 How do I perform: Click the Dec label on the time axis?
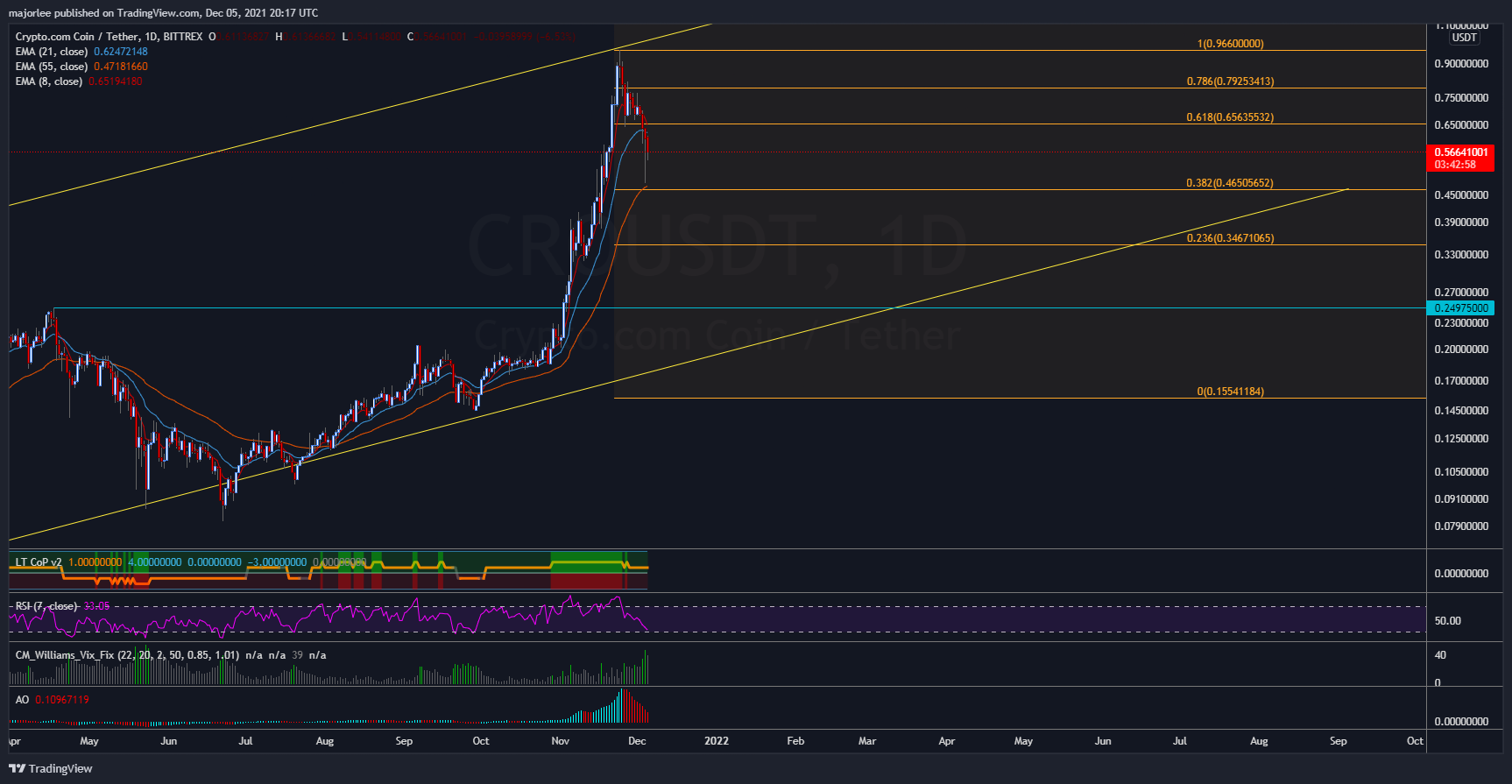(x=638, y=741)
